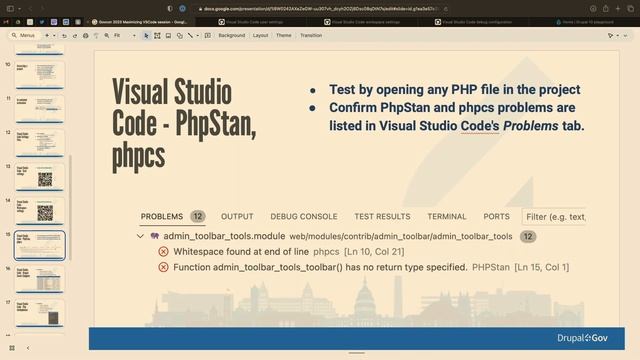Viewport: 640px width, 360px height.
Task: Open the pinned Twitter tab
Action: [42, 22]
